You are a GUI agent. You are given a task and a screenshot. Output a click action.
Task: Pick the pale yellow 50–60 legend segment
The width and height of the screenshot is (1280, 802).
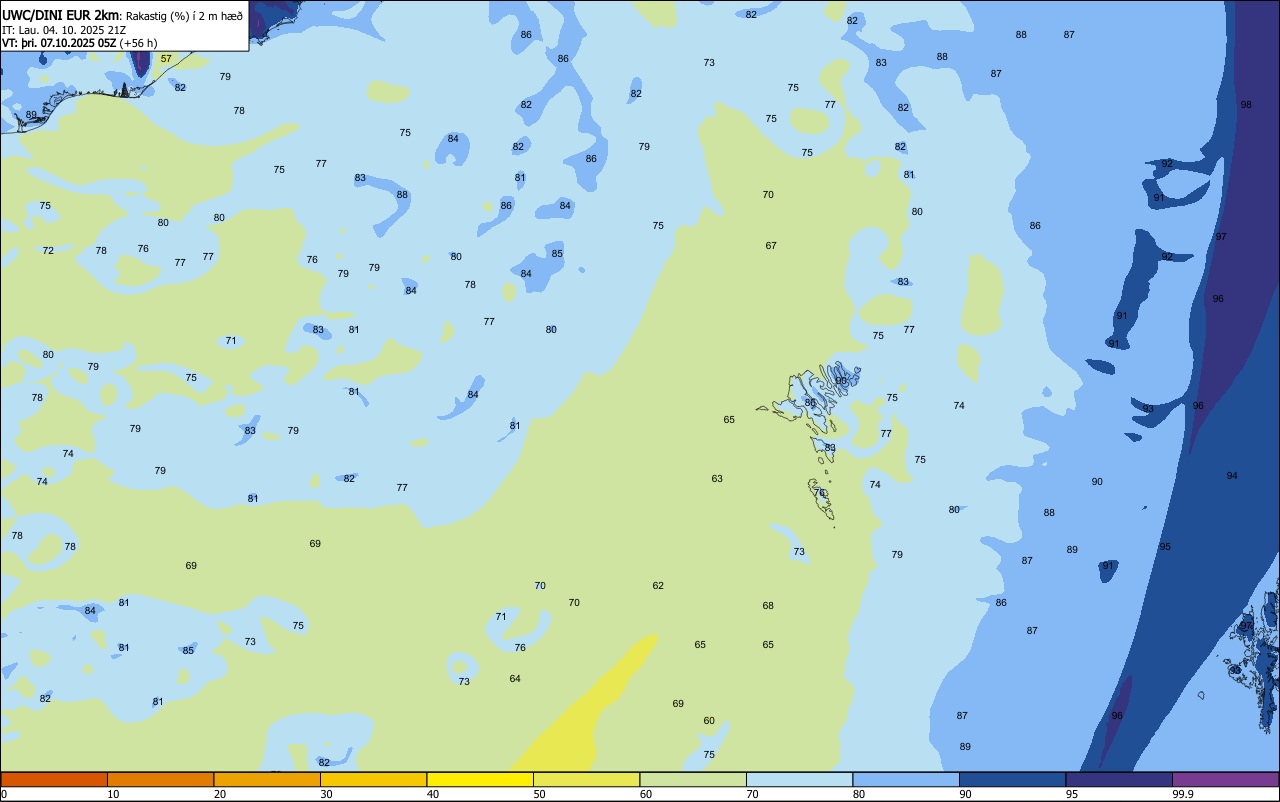coord(586,779)
